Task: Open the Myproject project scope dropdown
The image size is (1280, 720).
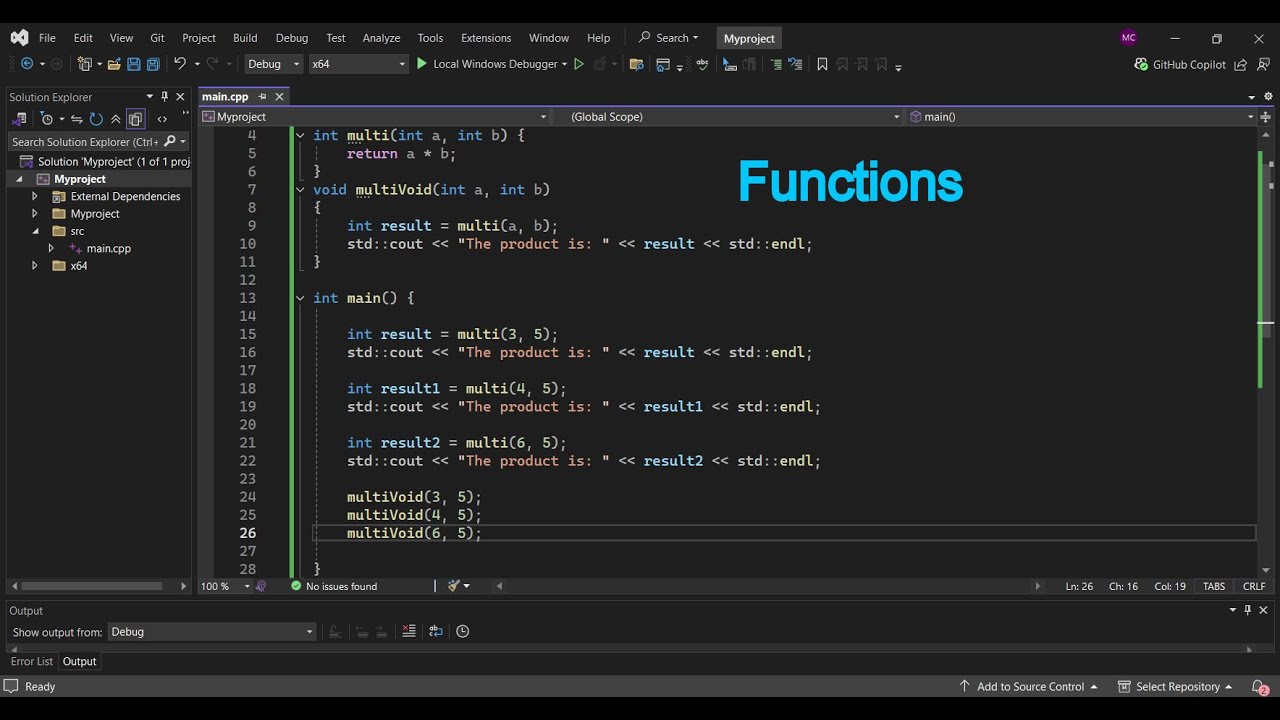Action: (x=374, y=117)
